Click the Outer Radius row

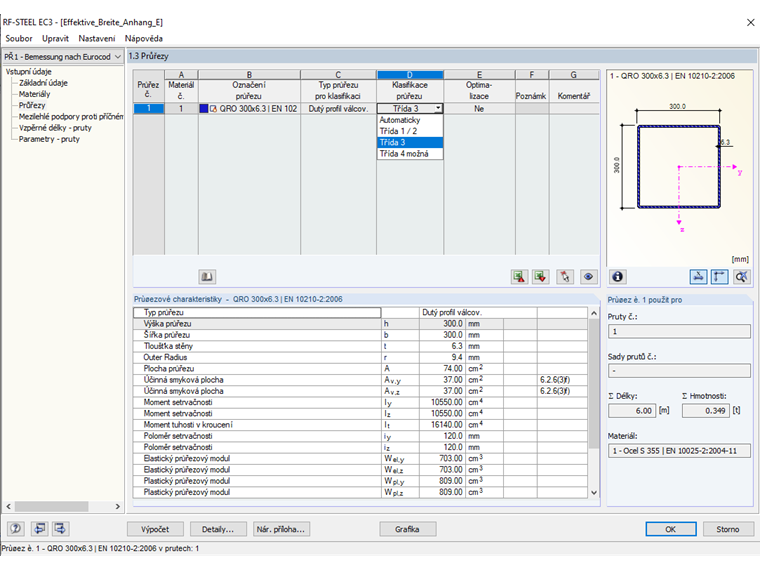[360, 357]
